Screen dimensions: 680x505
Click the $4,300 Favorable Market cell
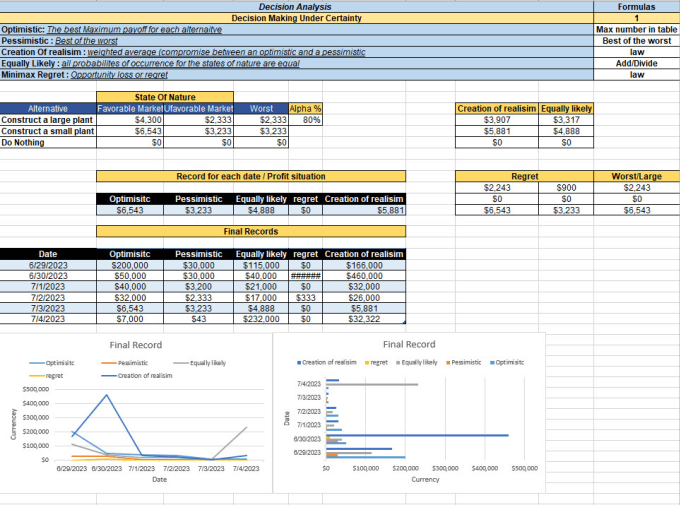click(130, 119)
